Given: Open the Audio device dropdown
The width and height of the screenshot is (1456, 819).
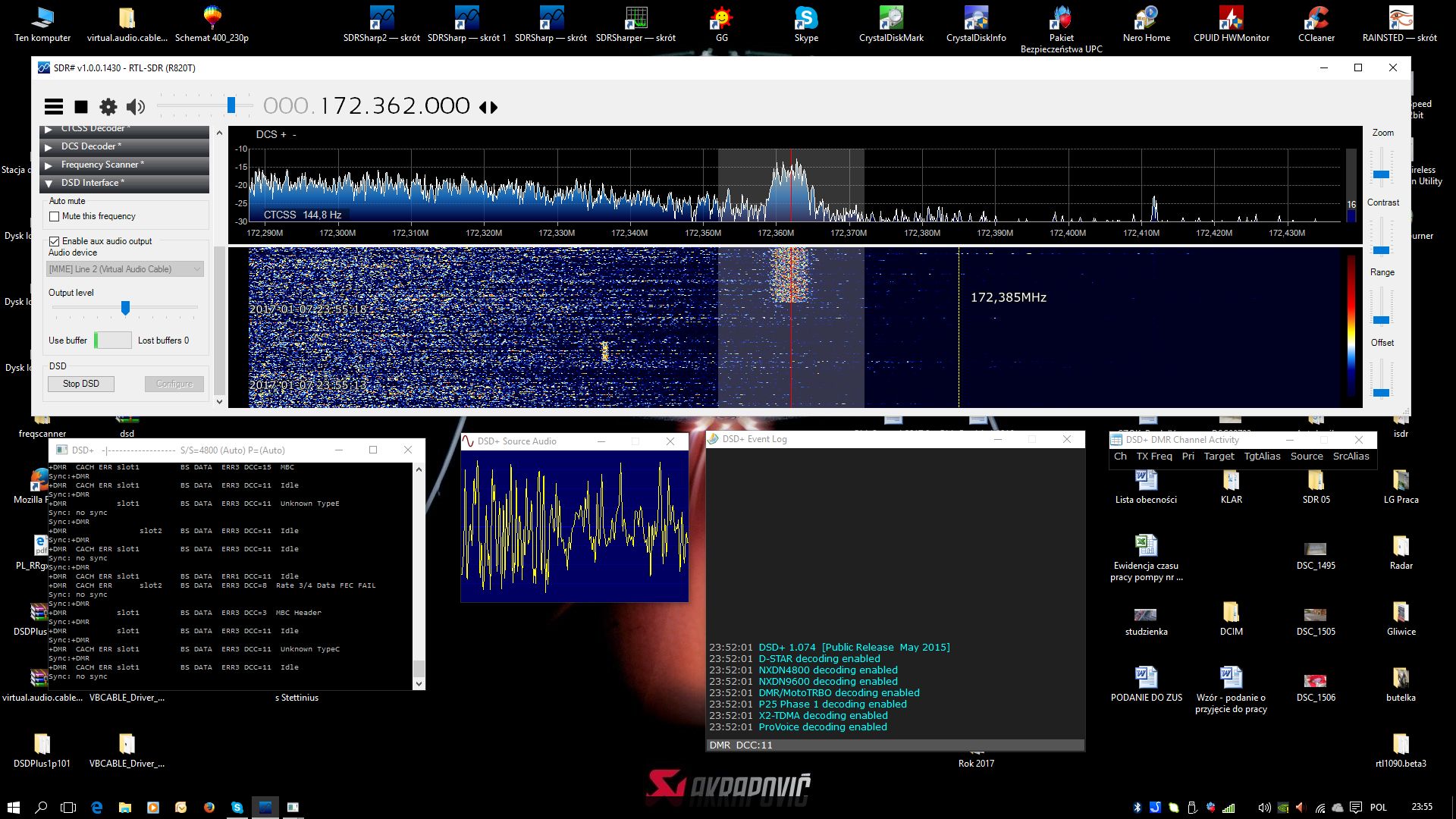Looking at the screenshot, I should click(125, 269).
